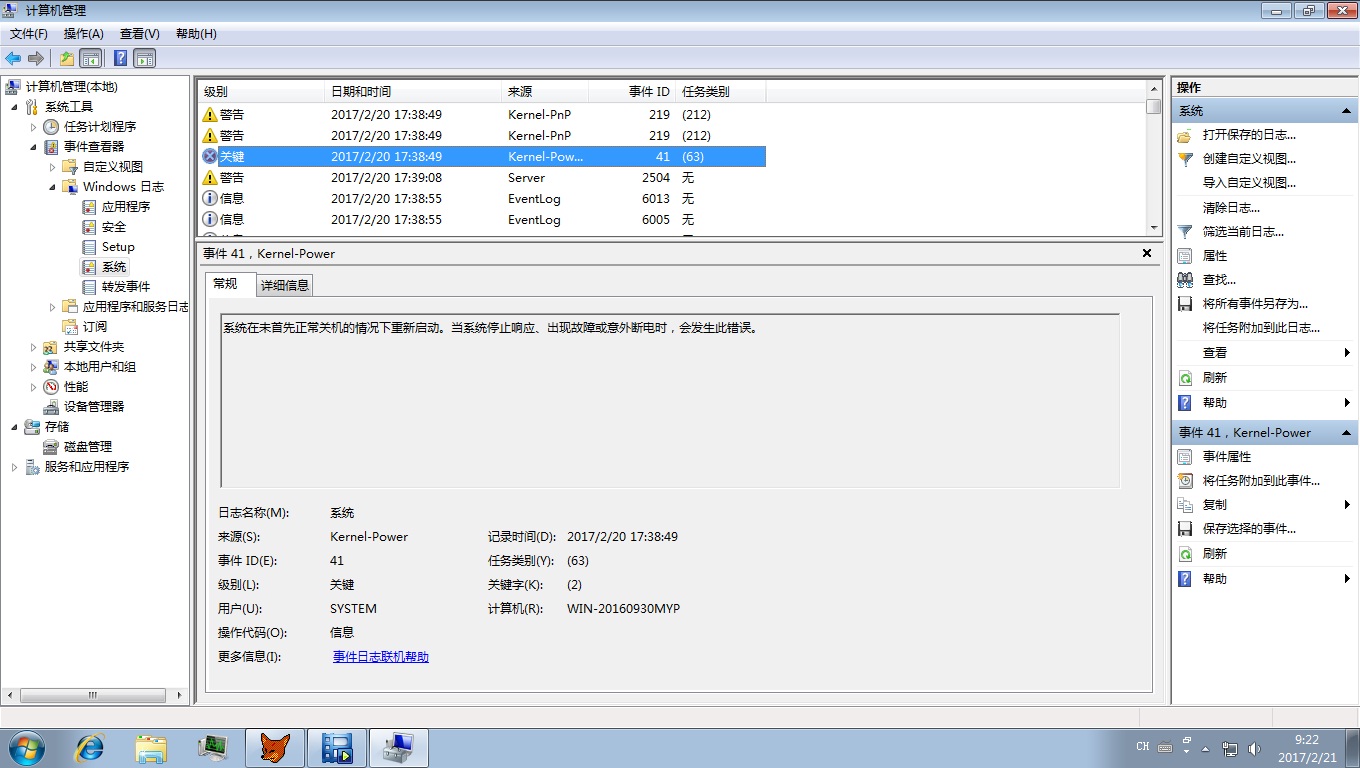1360x768 pixels.
Task: Collapse 系统 actions section header
Action: 1264,111
